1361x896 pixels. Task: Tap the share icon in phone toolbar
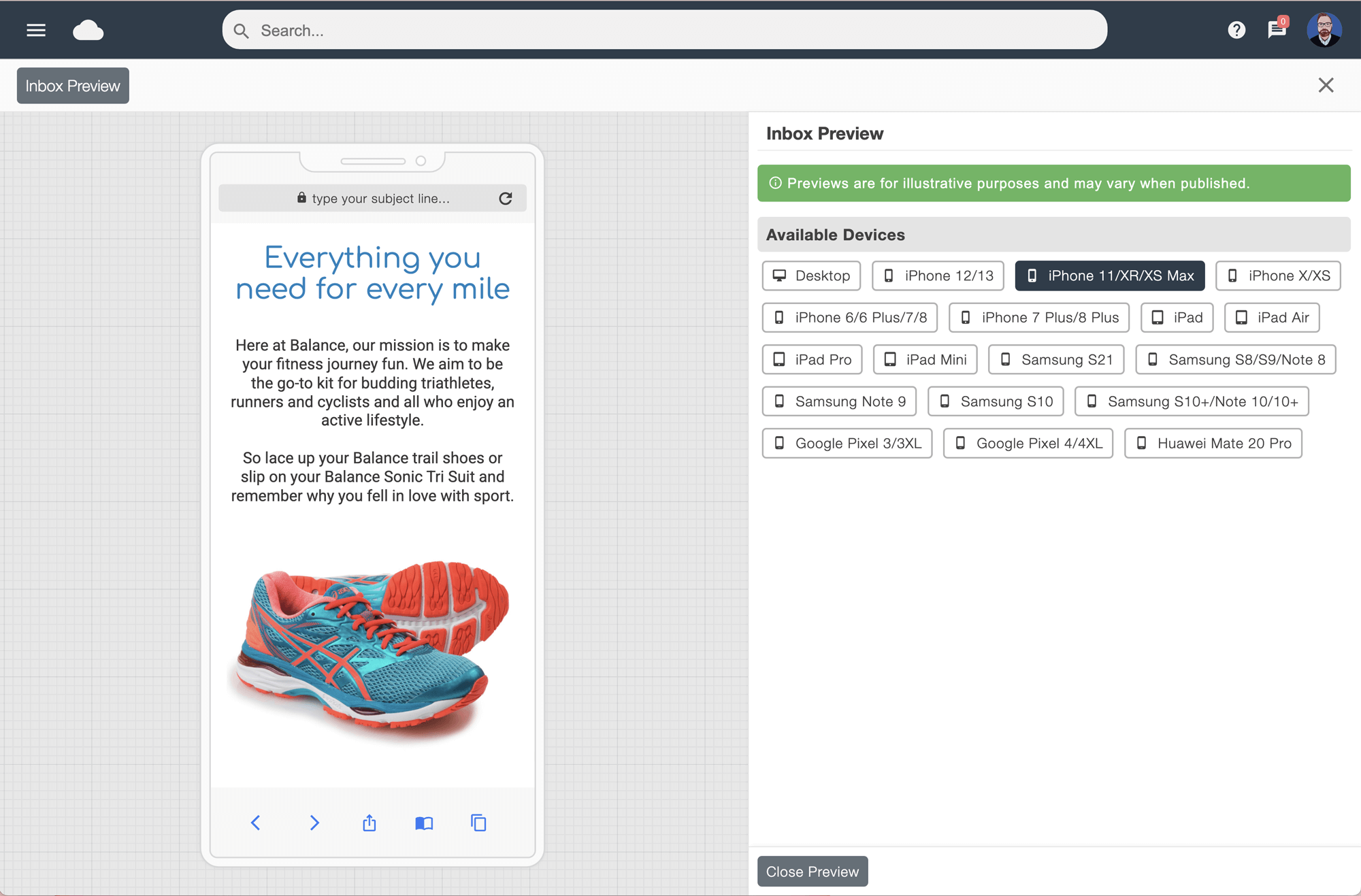(370, 823)
